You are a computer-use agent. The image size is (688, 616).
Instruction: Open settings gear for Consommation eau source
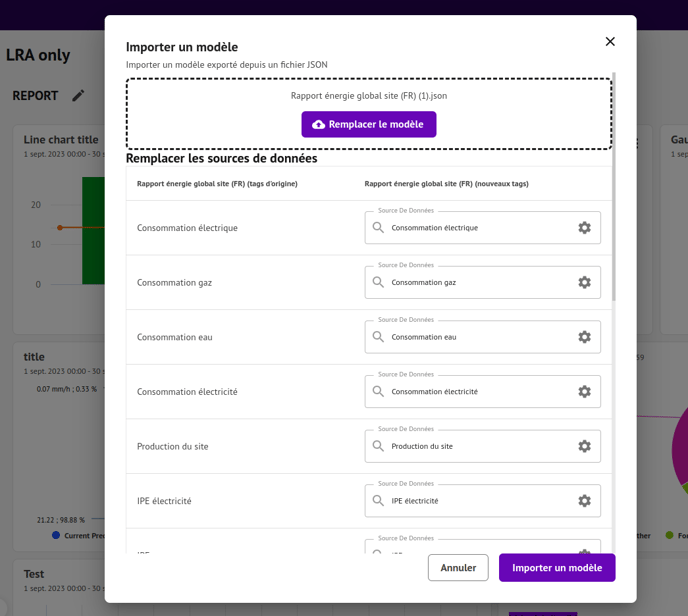coord(584,337)
